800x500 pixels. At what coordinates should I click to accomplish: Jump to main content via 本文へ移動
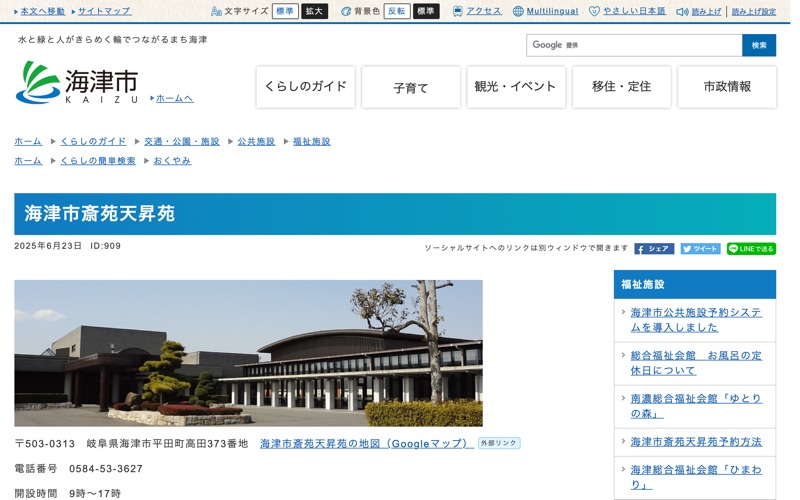coord(43,11)
